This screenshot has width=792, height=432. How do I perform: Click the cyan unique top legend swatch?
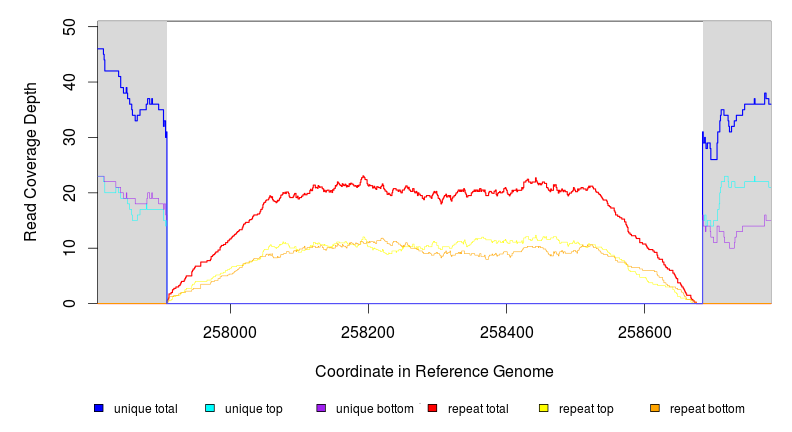tap(210, 408)
